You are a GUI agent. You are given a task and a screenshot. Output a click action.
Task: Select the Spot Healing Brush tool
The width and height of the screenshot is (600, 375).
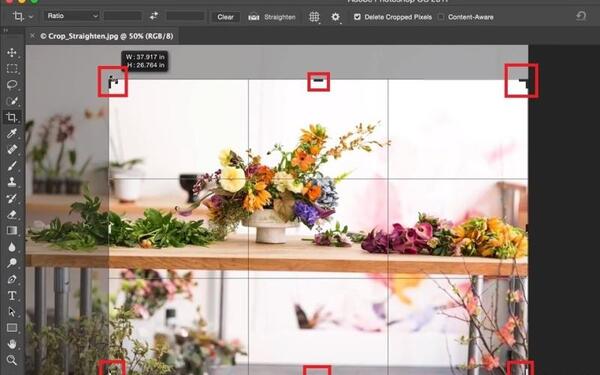12,149
